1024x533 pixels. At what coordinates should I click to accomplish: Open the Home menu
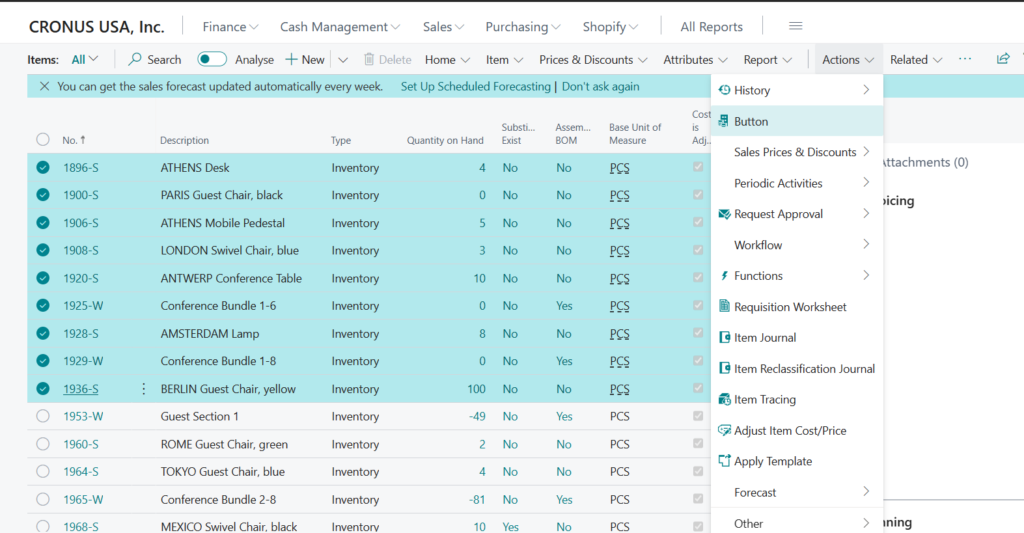[447, 59]
